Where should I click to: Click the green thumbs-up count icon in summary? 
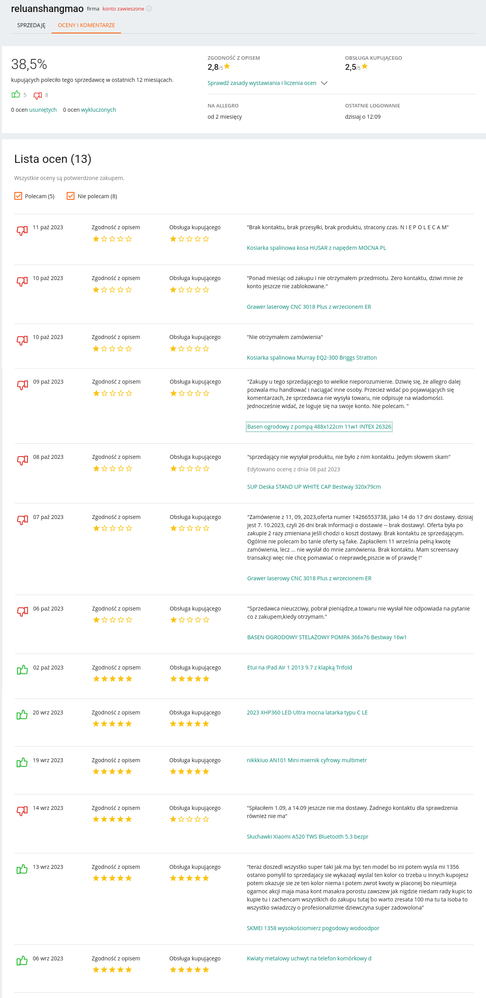tap(16, 95)
